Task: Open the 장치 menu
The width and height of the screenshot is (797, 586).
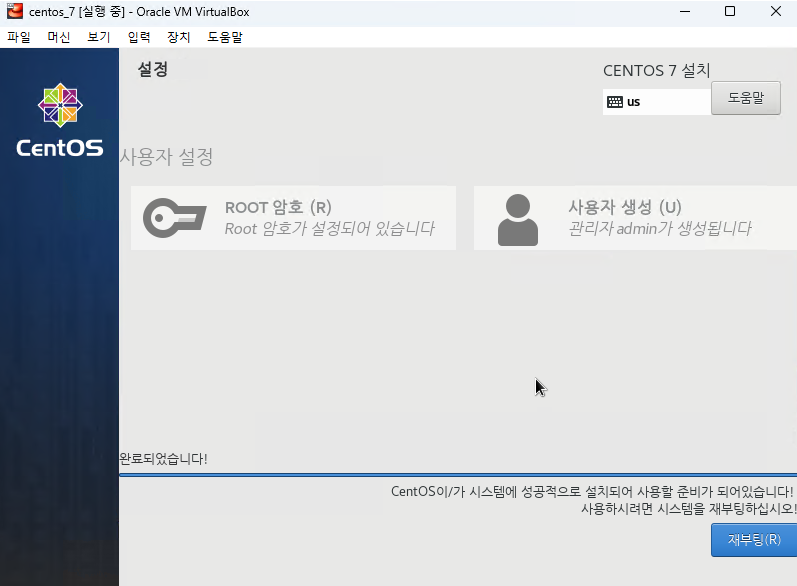Action: click(x=178, y=37)
